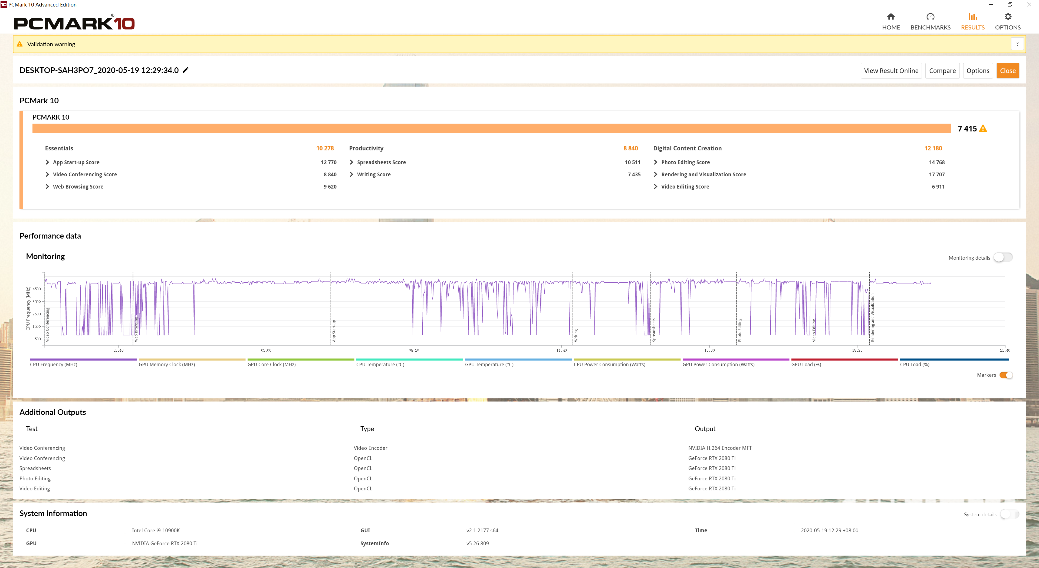Click the Spreadsheets row in Additional Outputs
1039x568 pixels.
click(519, 468)
